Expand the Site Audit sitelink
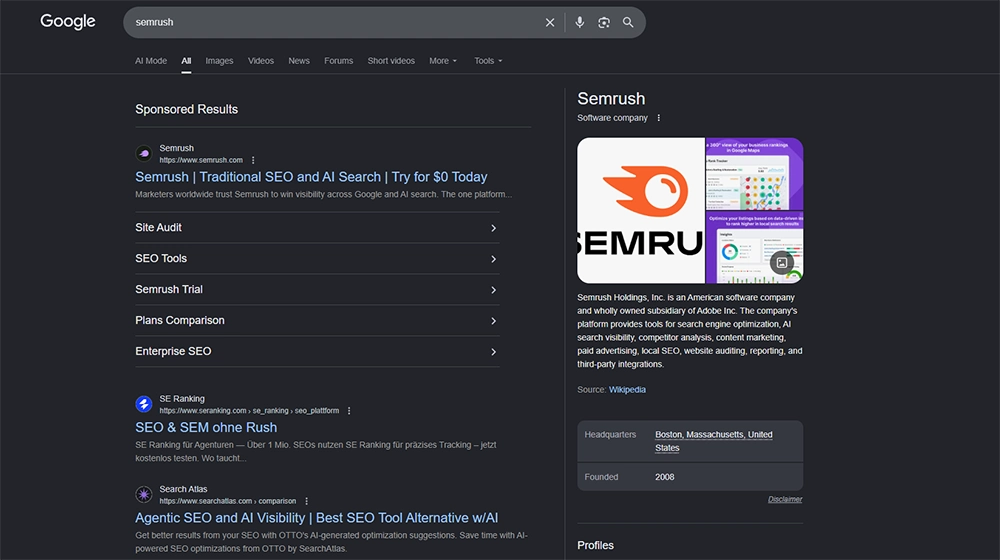The width and height of the screenshot is (1000, 560). (317, 228)
